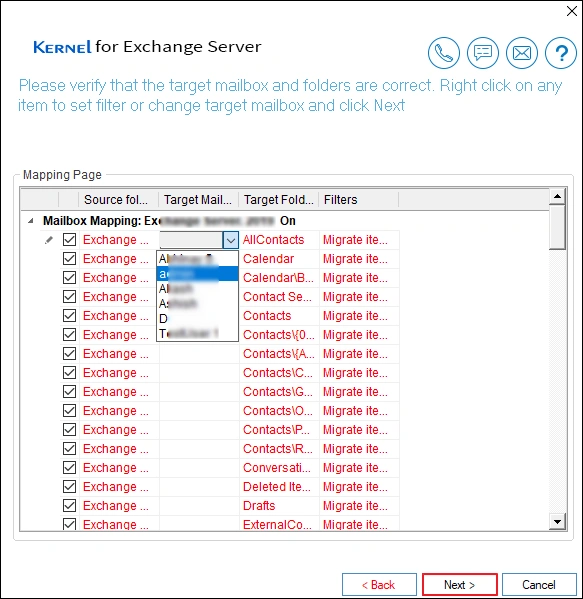
Task: Collapse the Mailbox Mapping tree node
Action: click(31, 221)
